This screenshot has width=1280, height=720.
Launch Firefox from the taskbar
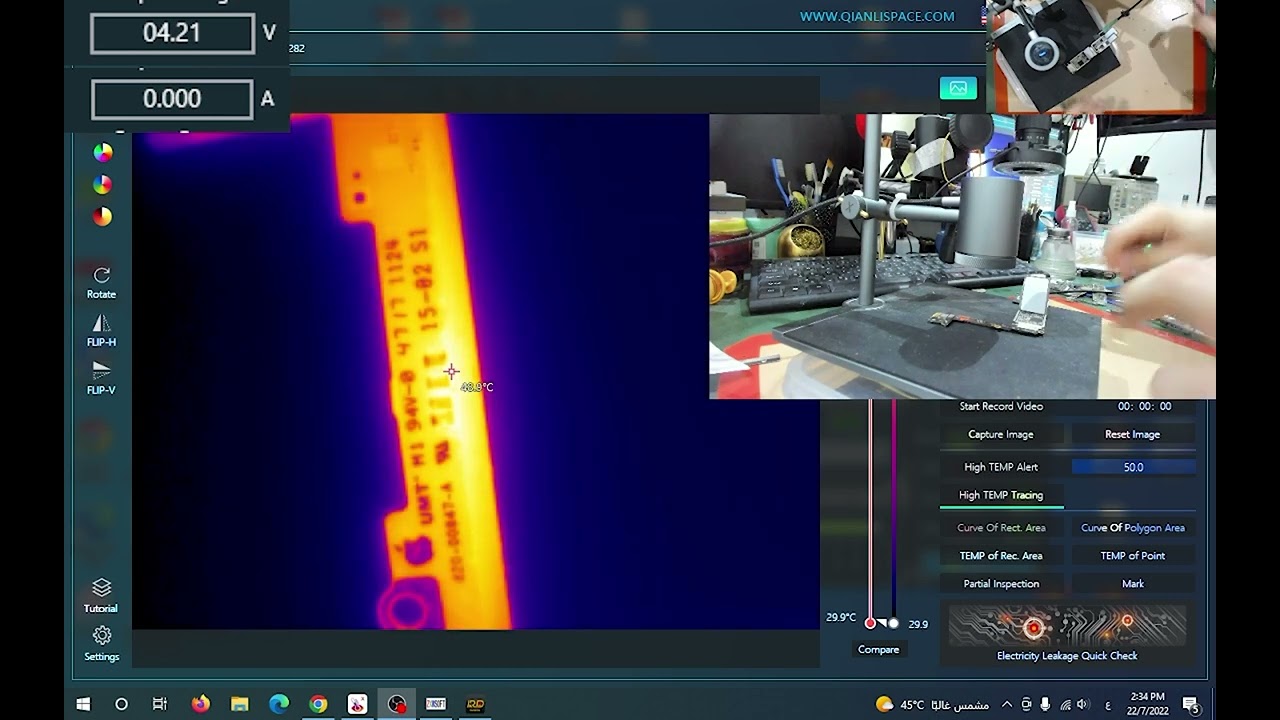[200, 704]
